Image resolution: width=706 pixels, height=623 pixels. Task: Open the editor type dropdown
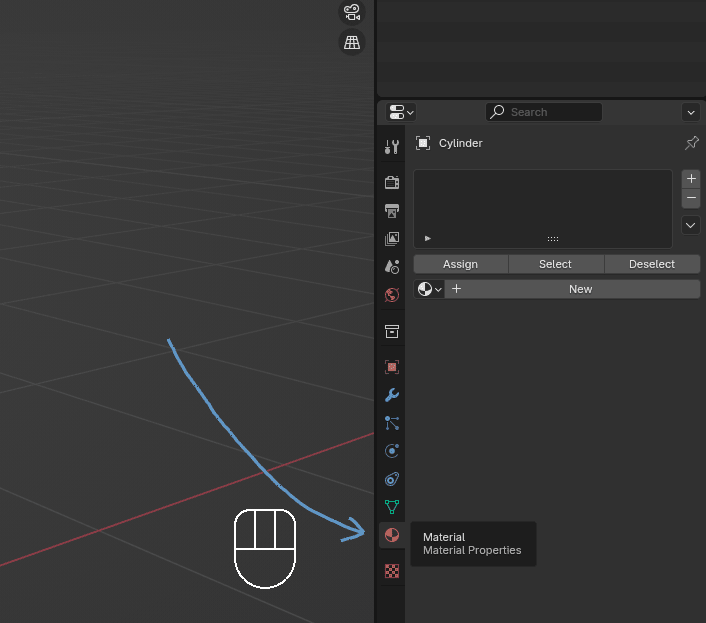[x=401, y=112]
